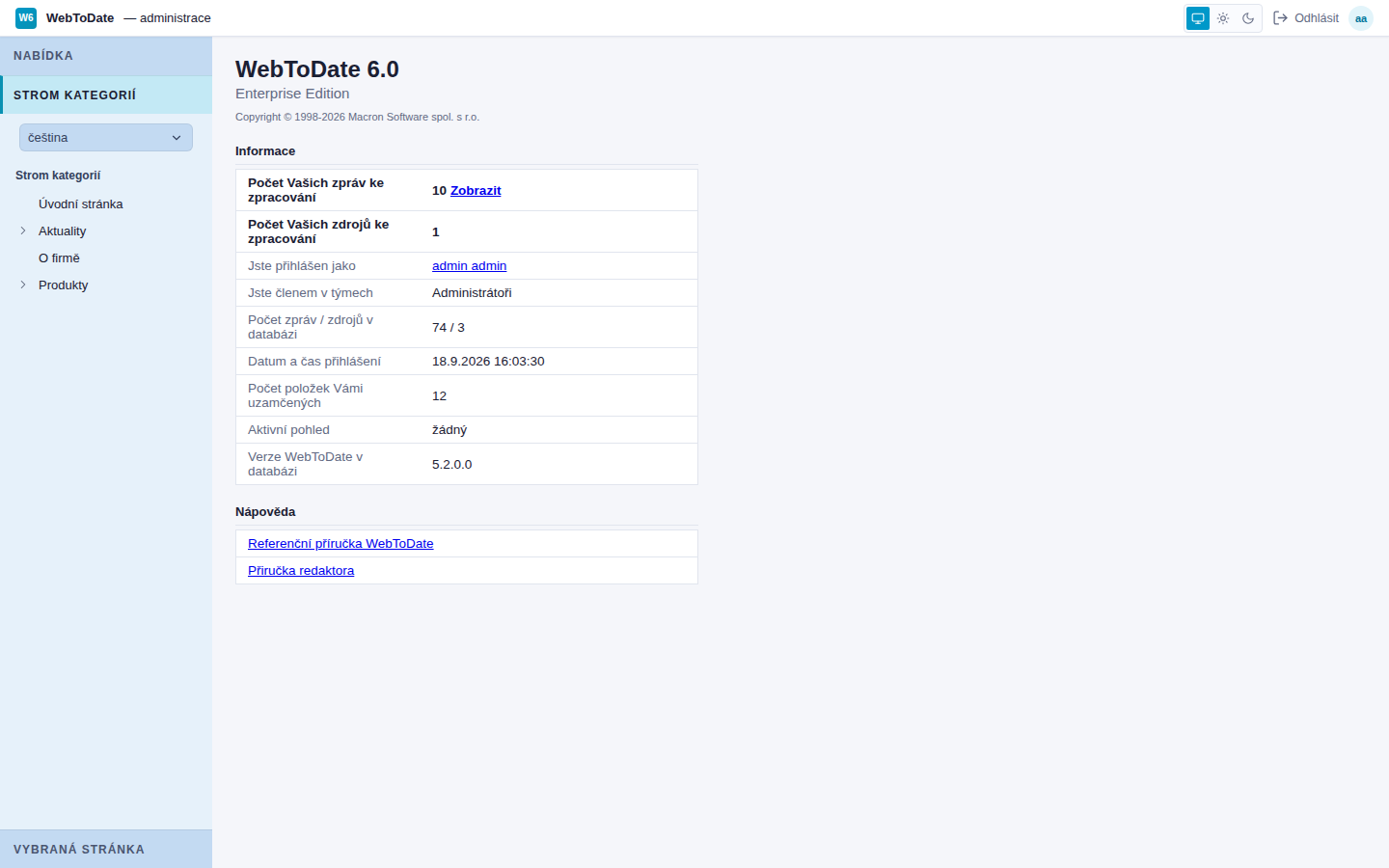Open Příručka redaktora link

(x=301, y=571)
